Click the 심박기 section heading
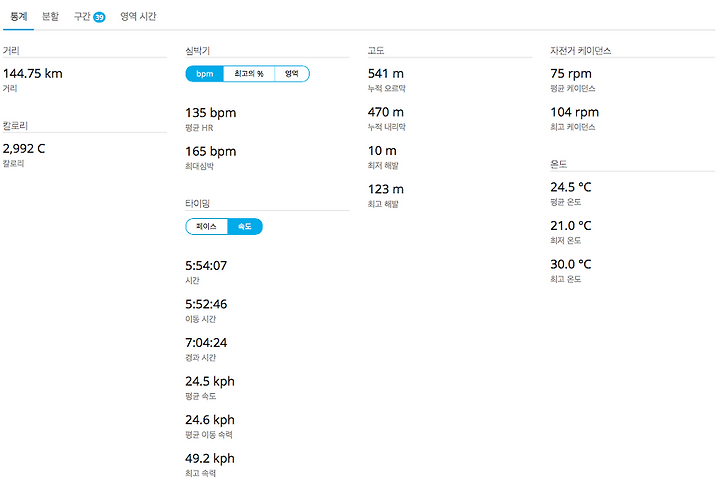Image resolution: width=720 pixels, height=493 pixels. pos(197,51)
